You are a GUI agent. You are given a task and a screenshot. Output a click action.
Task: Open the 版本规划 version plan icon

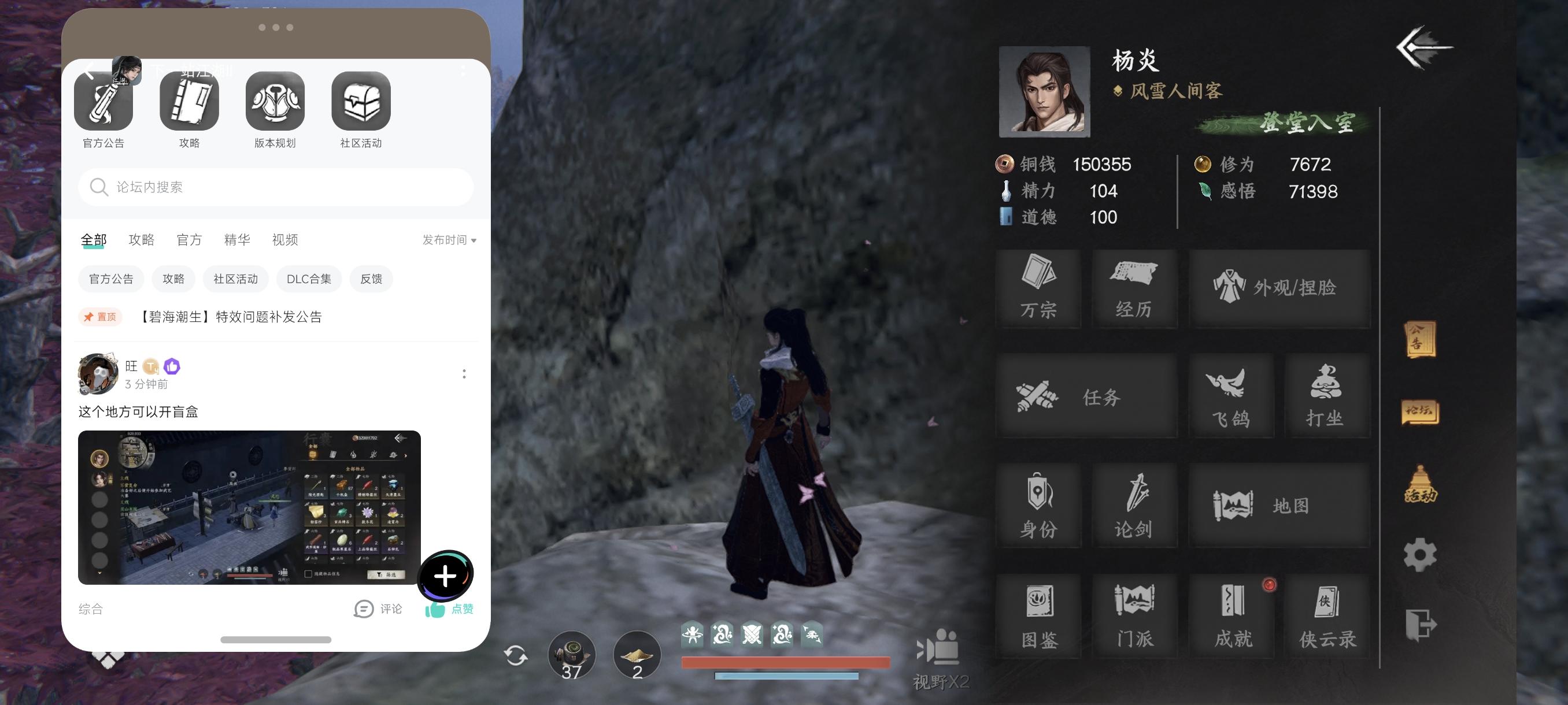(x=275, y=102)
